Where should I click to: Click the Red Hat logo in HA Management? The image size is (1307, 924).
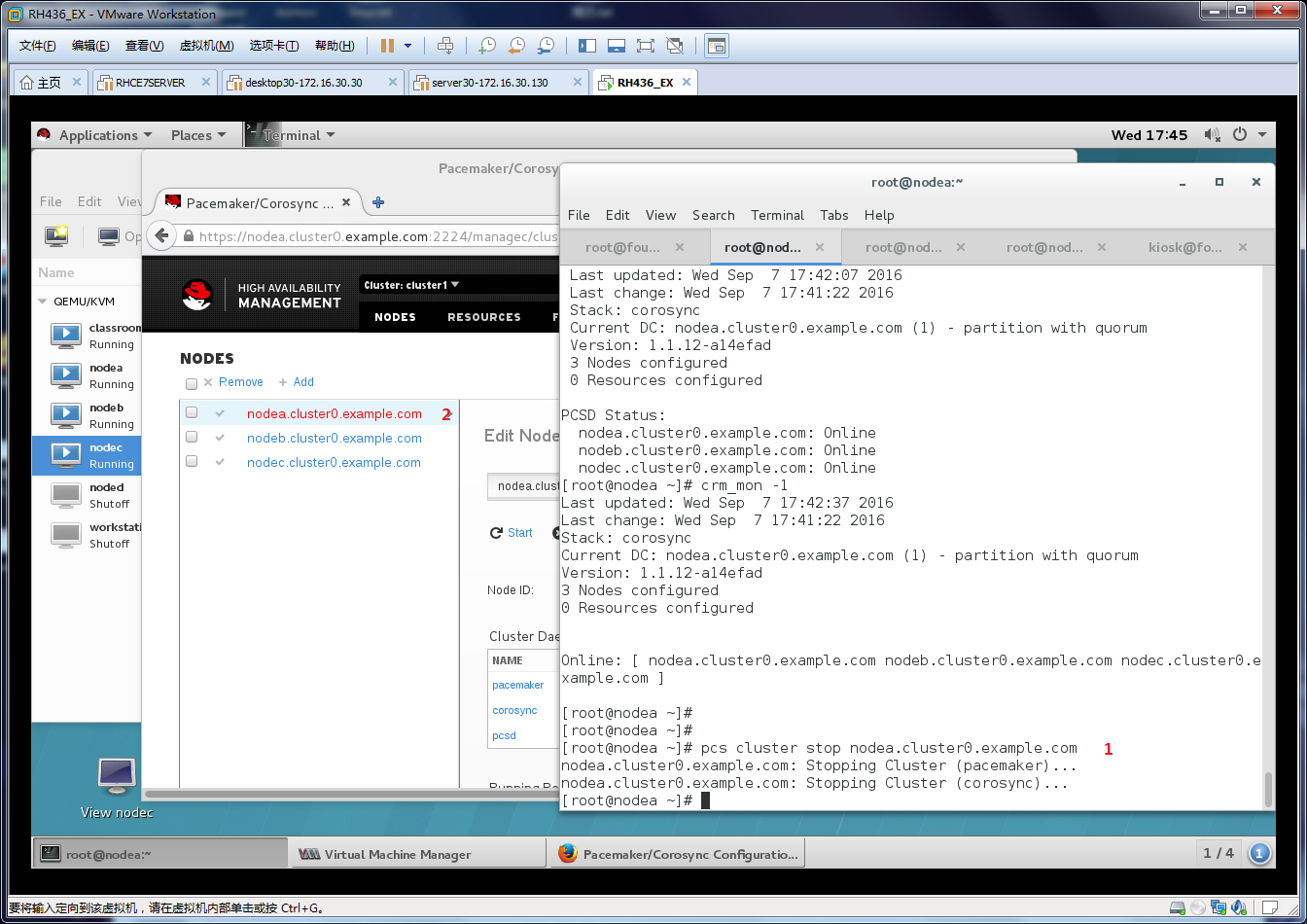pyautogui.click(x=197, y=295)
